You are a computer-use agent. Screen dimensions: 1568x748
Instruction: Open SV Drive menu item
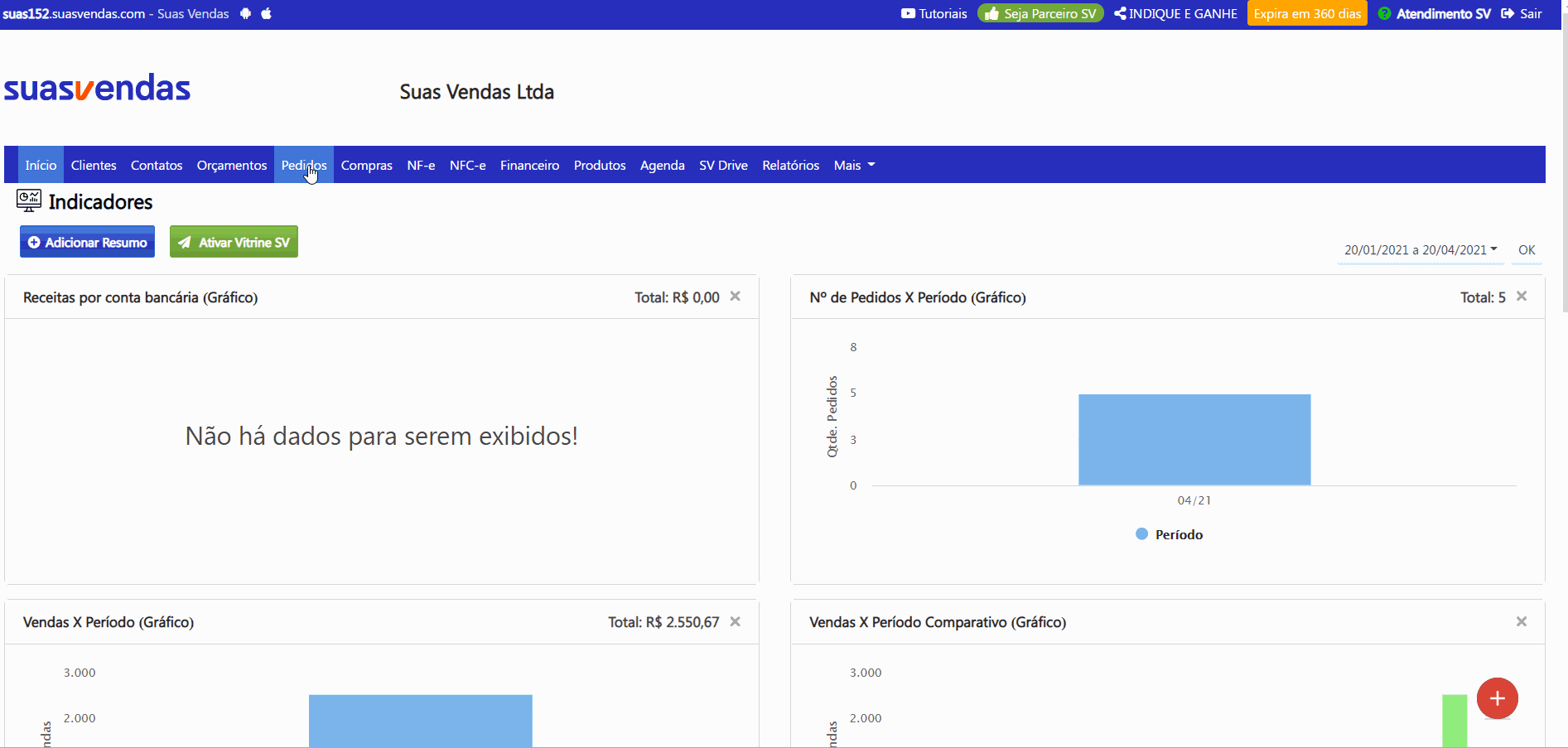[x=723, y=165]
